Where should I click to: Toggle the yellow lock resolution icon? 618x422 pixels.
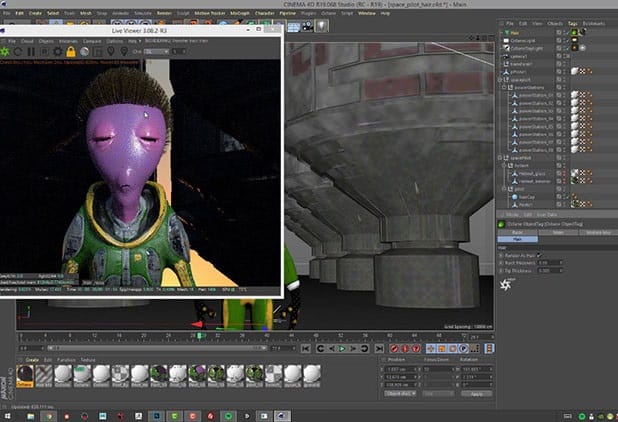click(71, 51)
